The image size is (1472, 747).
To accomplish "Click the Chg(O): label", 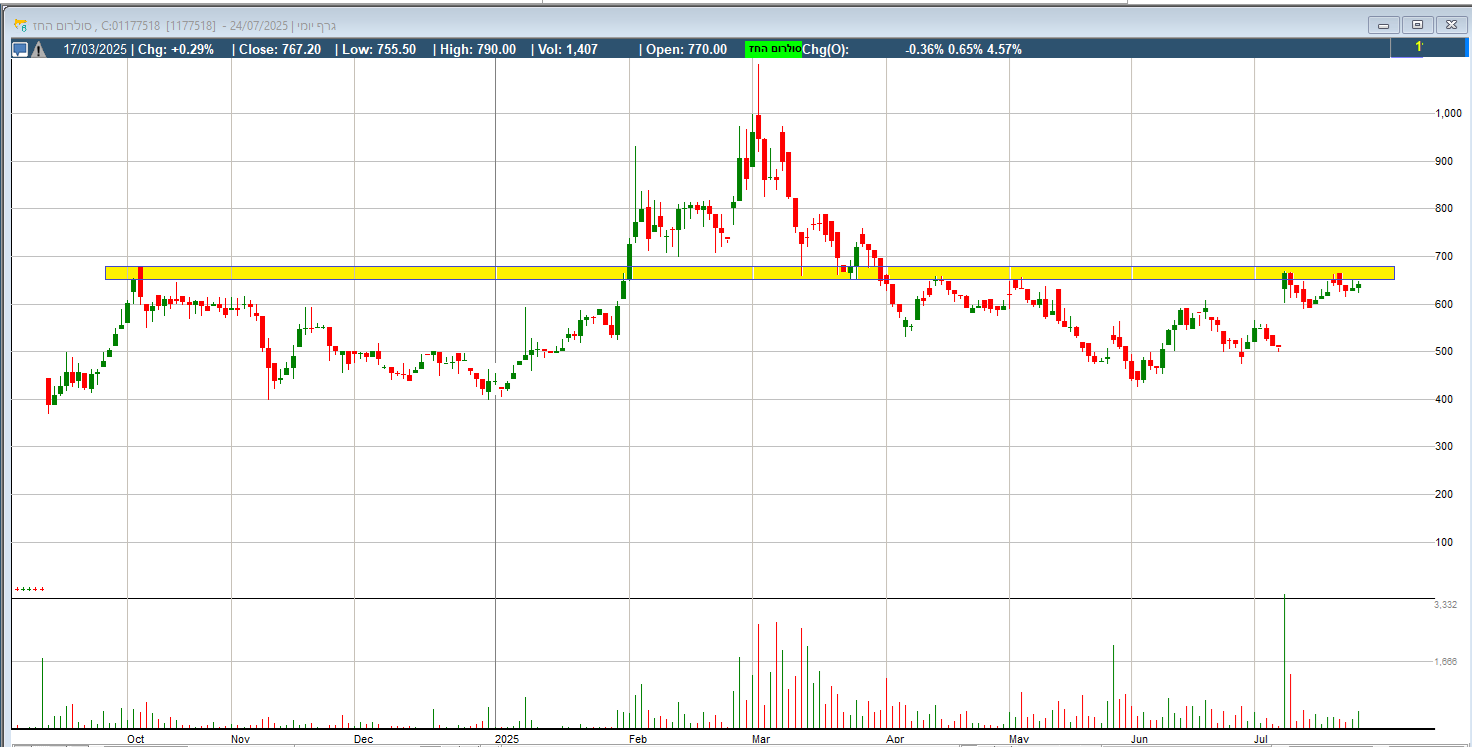I will tap(825, 49).
